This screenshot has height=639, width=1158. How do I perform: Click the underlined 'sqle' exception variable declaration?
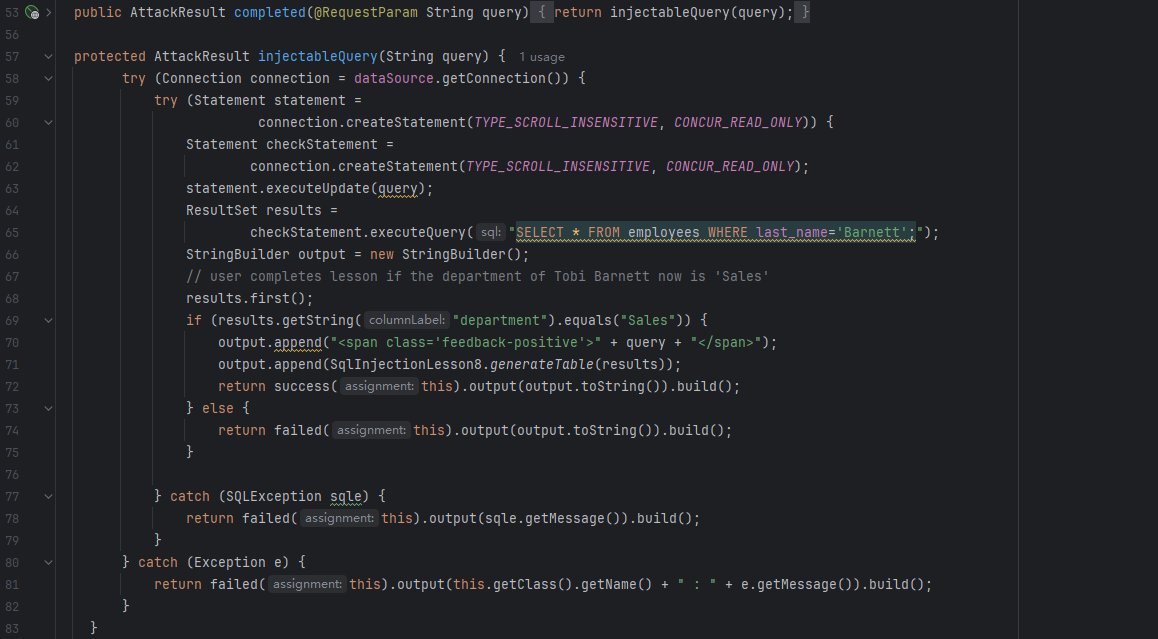click(346, 496)
